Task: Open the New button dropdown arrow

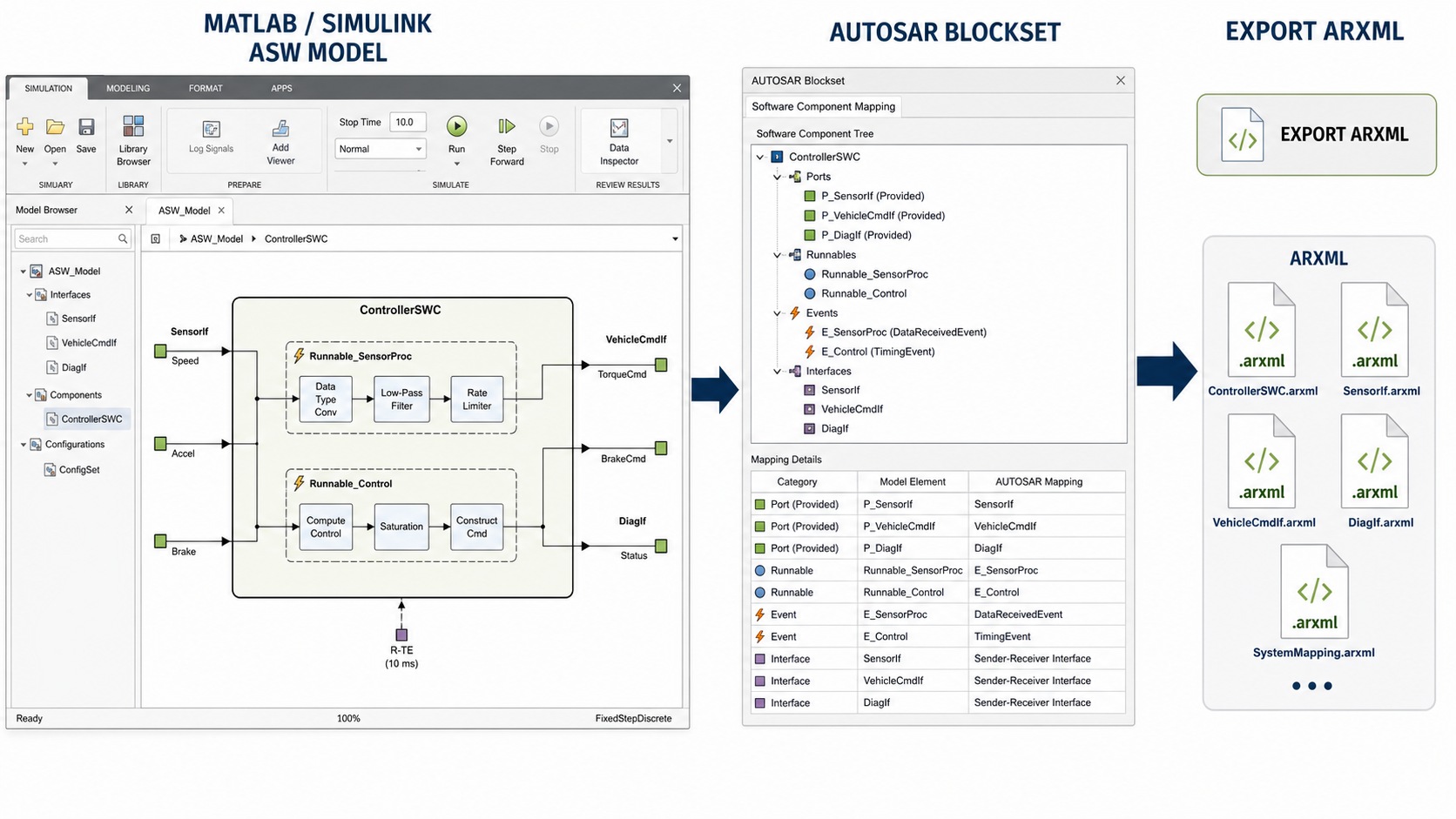Action: pyautogui.click(x=25, y=164)
